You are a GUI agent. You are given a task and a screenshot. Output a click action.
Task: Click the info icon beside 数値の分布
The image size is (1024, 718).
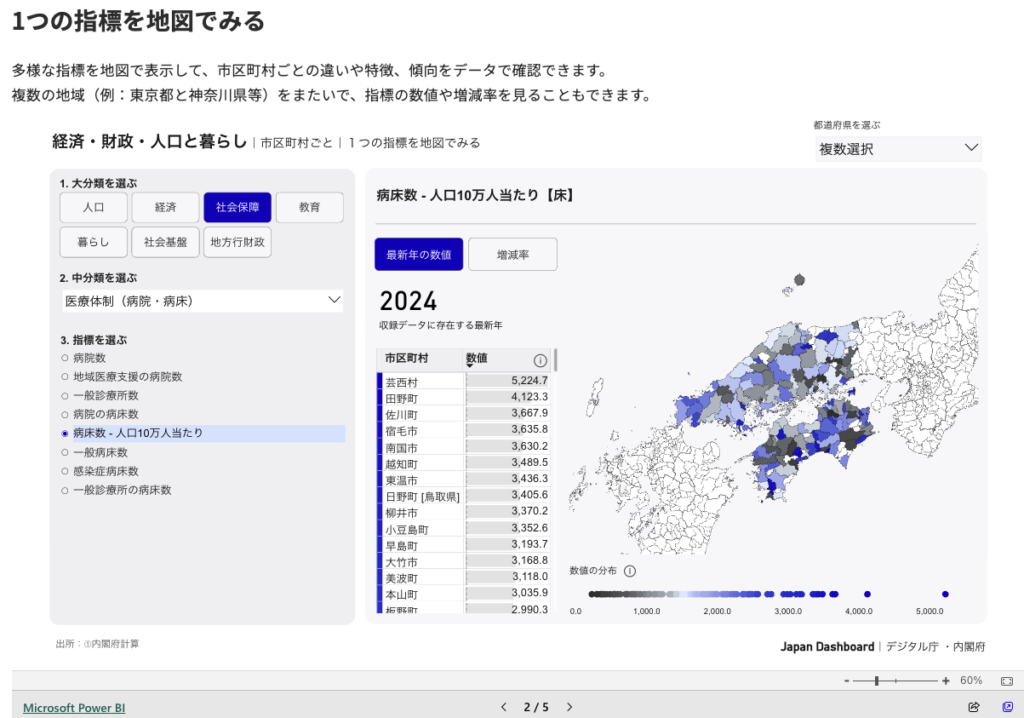[630, 571]
